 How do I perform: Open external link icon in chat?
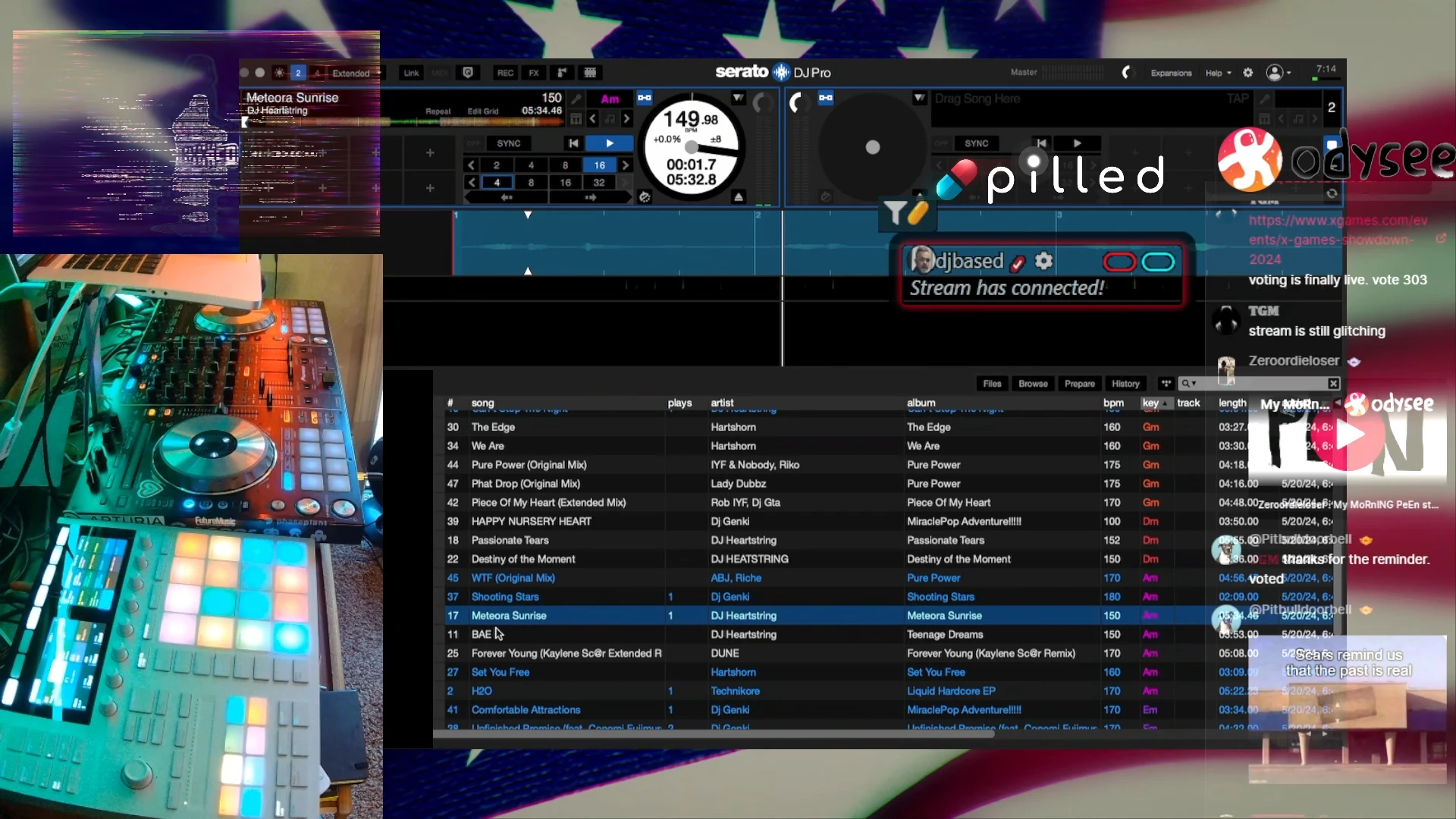[1441, 238]
